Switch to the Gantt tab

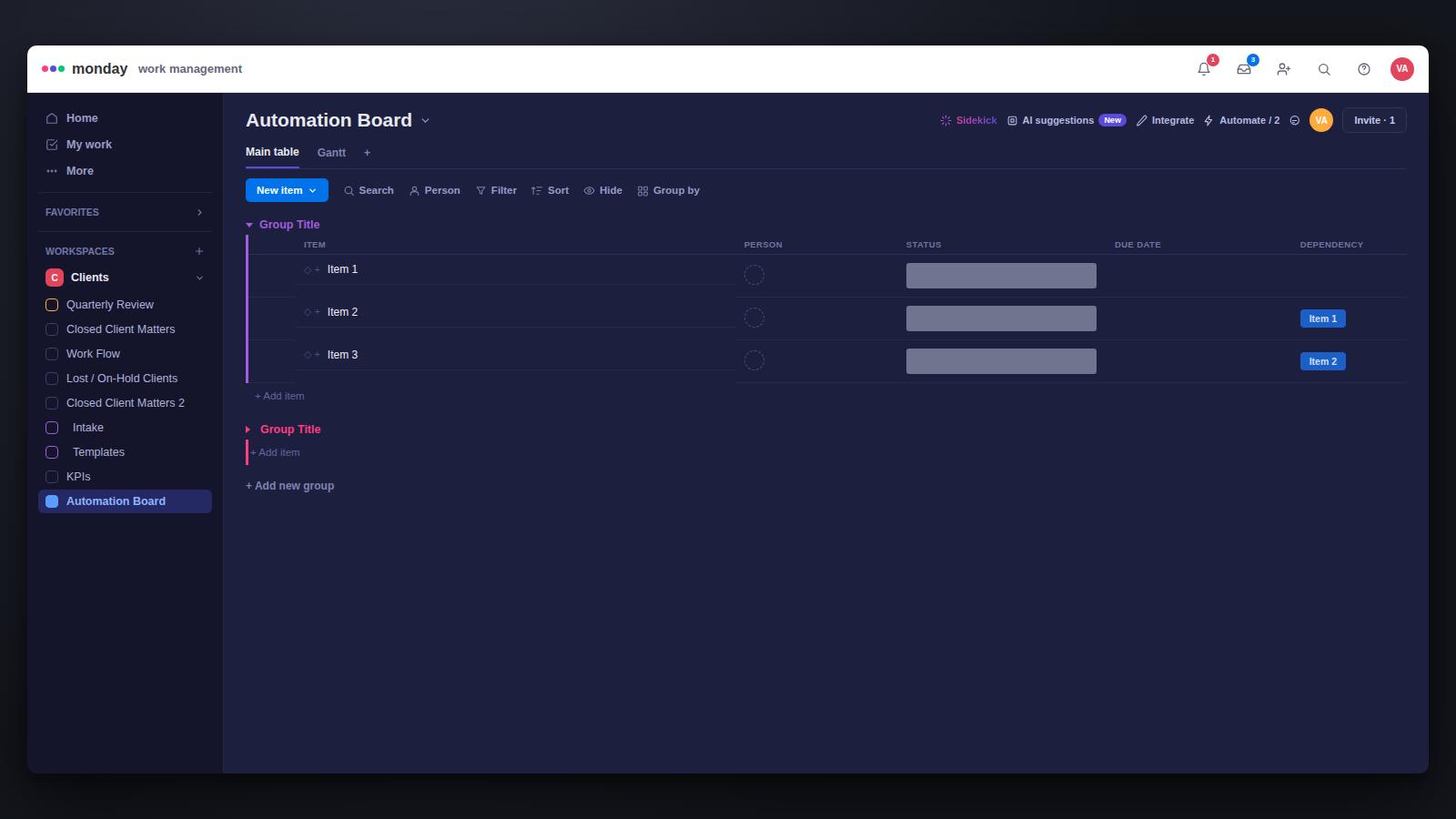tap(331, 153)
